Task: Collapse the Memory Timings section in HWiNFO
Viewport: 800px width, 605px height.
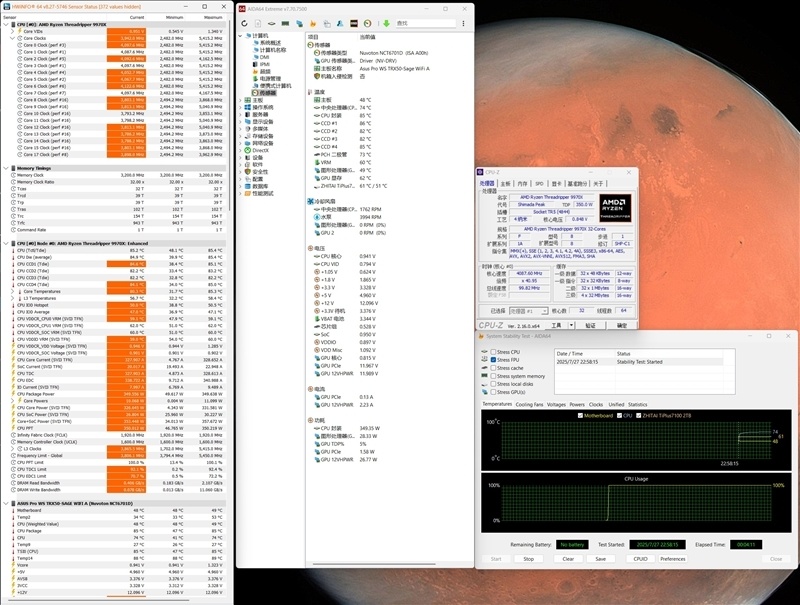Action: (x=4, y=168)
